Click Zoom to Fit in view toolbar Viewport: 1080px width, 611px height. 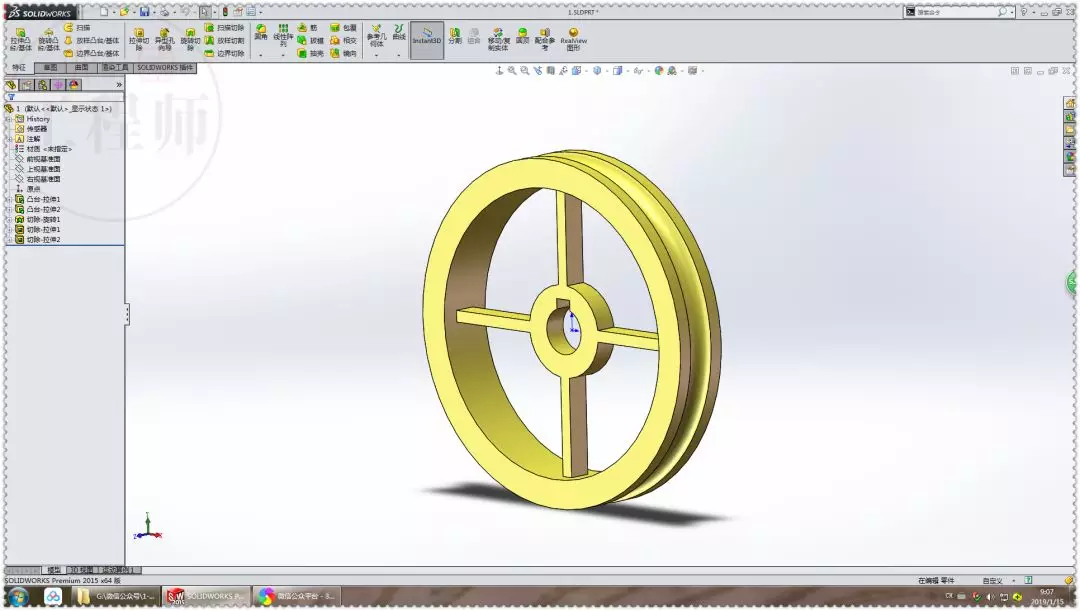pos(512,70)
